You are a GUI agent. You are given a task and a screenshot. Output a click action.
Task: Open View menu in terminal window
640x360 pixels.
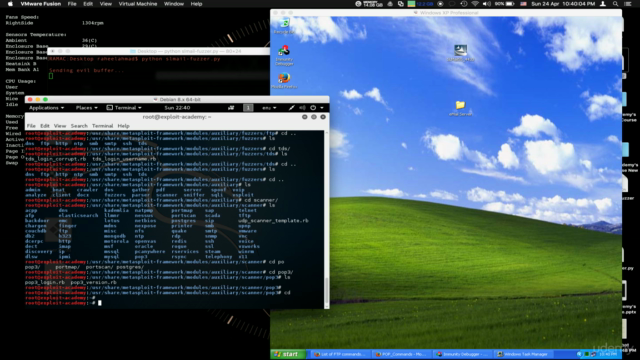pyautogui.click(x=60, y=126)
